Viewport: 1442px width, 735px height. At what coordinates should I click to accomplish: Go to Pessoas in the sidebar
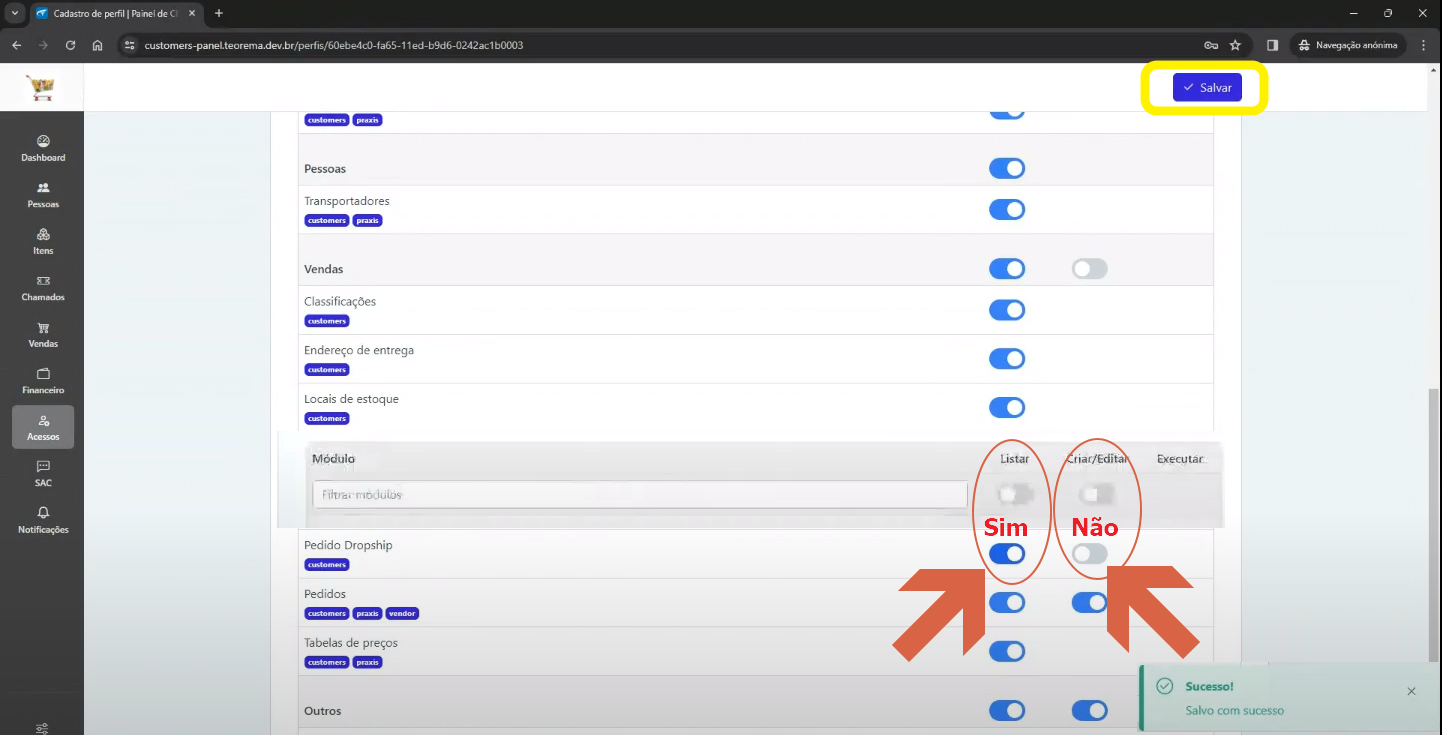click(x=43, y=195)
